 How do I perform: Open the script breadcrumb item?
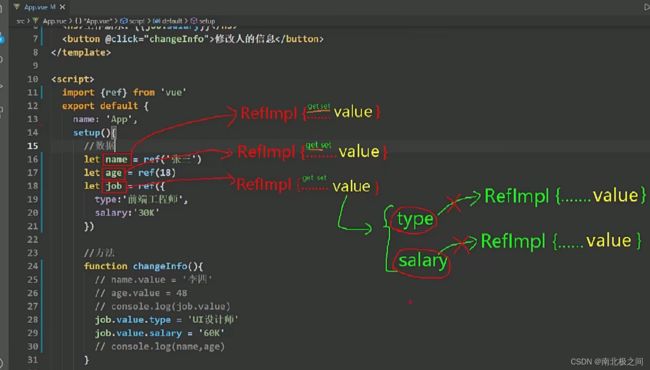point(136,21)
